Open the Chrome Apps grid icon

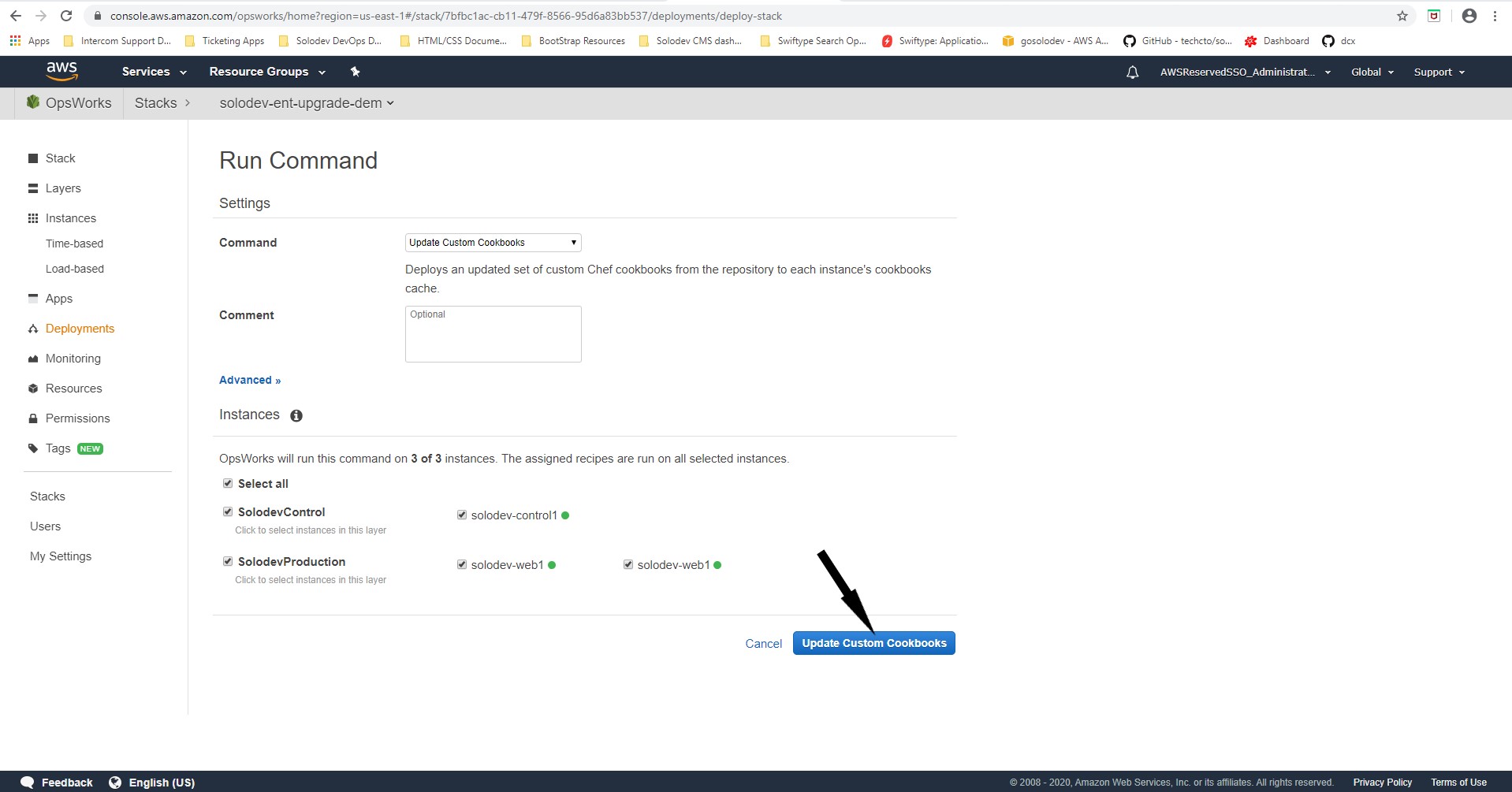pos(15,40)
